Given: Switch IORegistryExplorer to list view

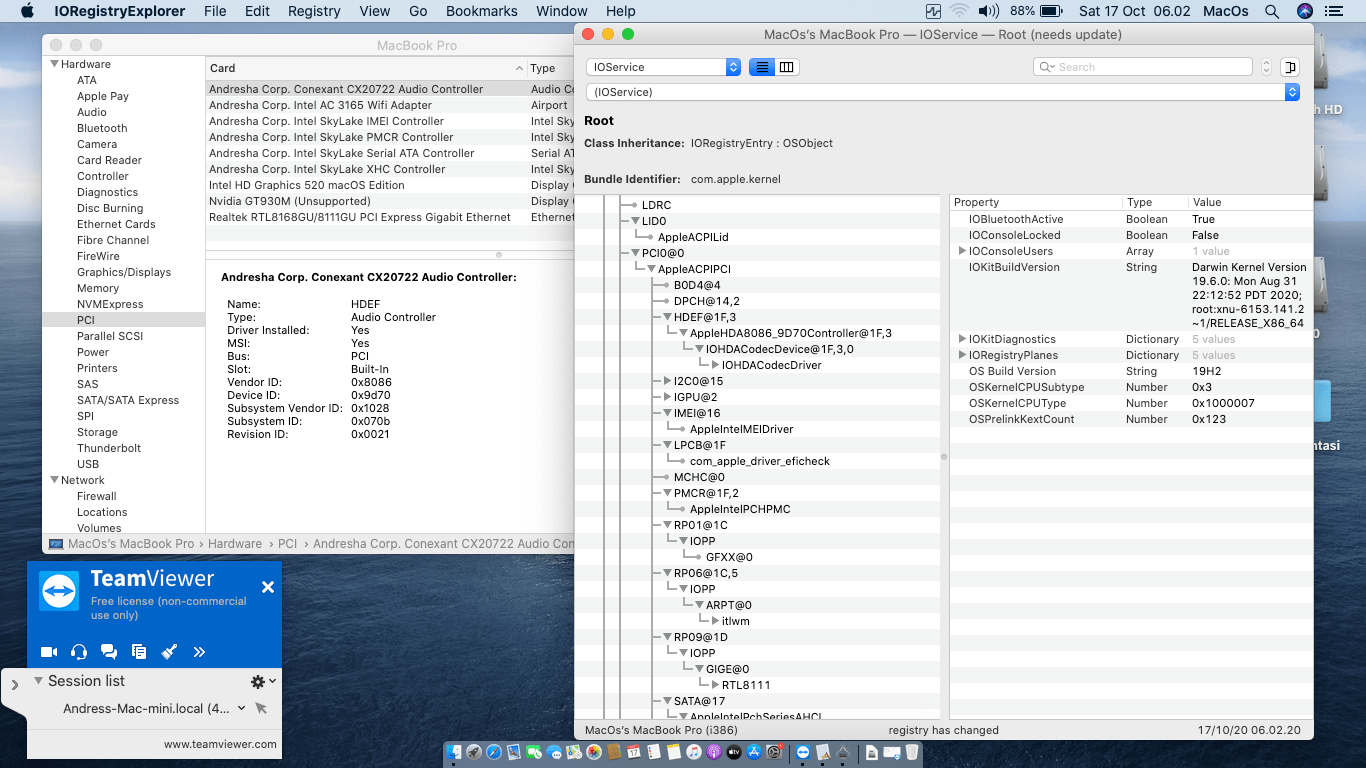Looking at the screenshot, I should pos(762,67).
